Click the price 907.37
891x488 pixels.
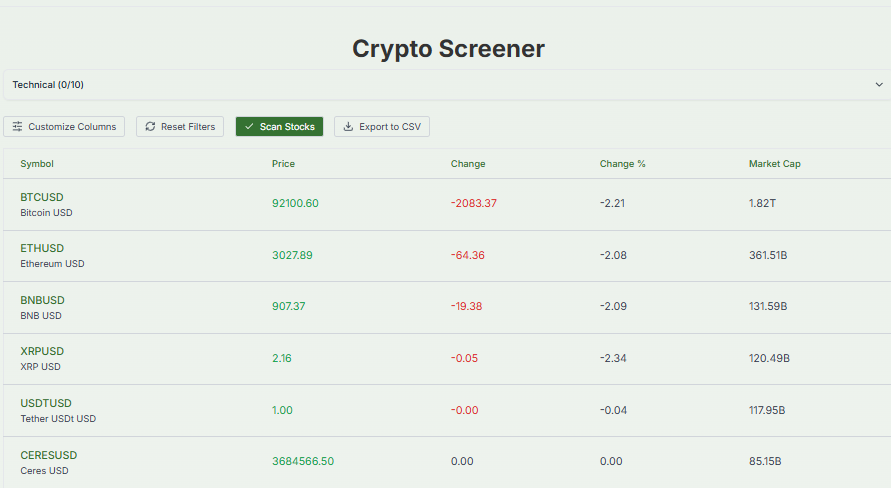pos(289,306)
